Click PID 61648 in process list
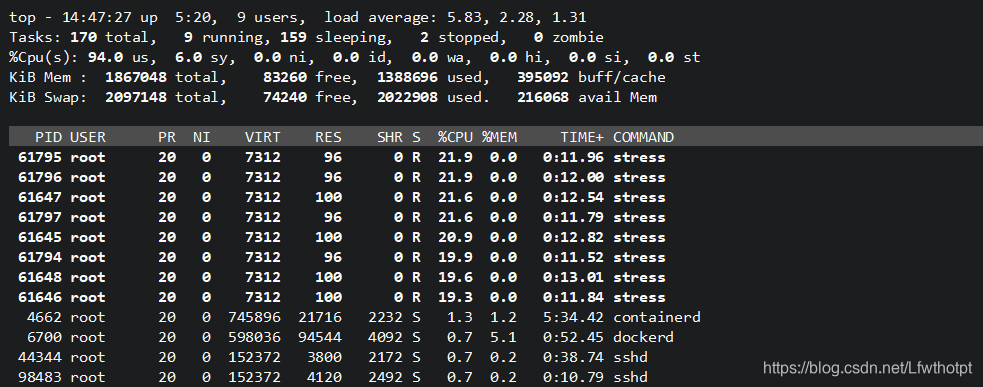This screenshot has height=387, width=983. click(40, 277)
